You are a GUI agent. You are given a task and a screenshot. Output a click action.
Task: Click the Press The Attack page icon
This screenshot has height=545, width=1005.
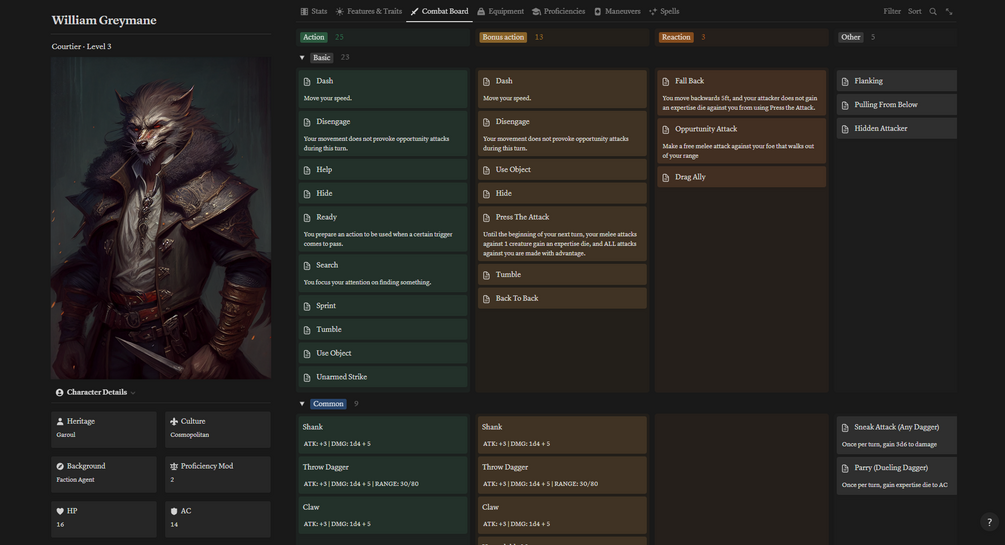[486, 217]
